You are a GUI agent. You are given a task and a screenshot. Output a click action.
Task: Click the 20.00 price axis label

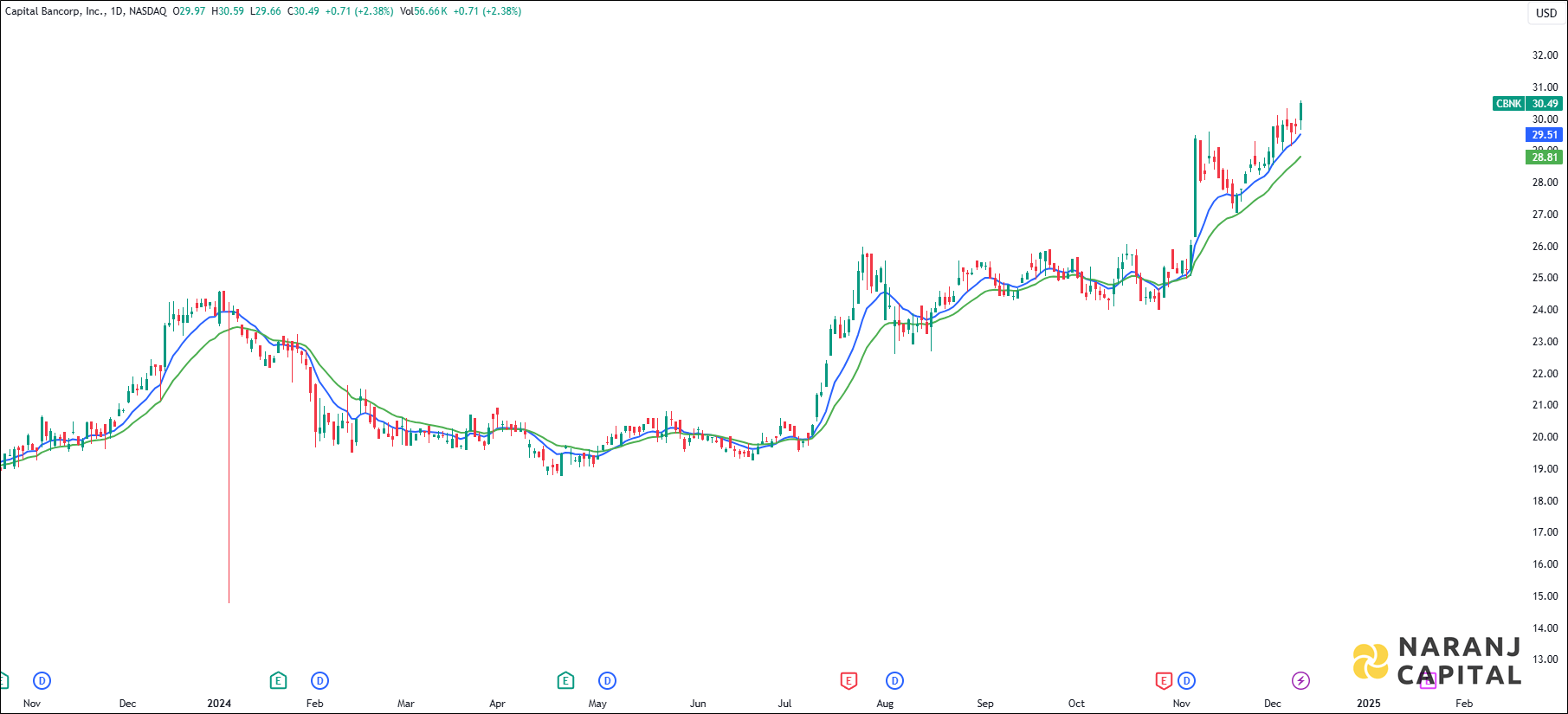coord(1545,437)
